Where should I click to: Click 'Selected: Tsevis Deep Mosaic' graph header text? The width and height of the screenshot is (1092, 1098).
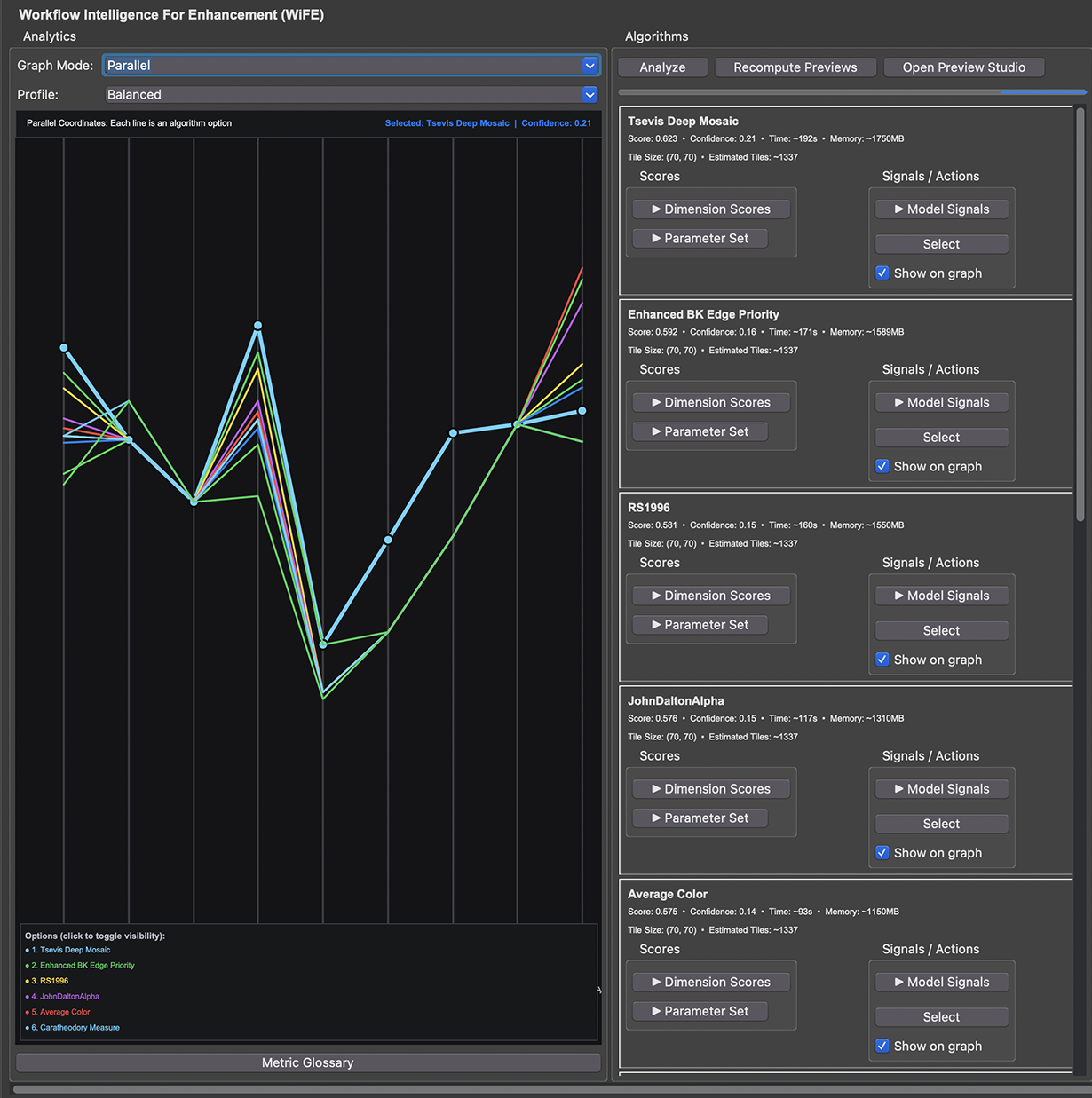[x=447, y=123]
